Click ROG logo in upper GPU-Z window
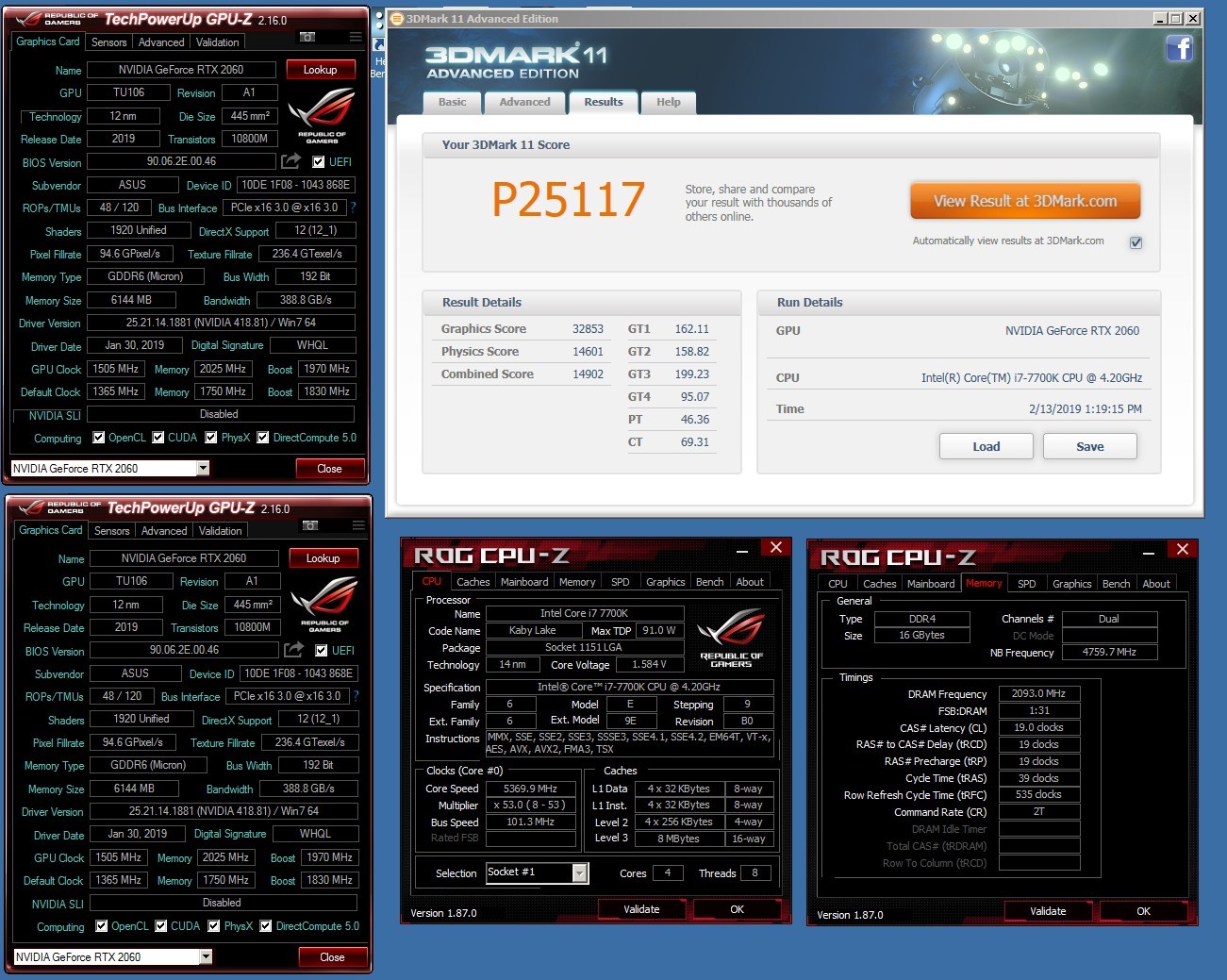Viewport: 1227px width, 980px height. click(x=321, y=115)
